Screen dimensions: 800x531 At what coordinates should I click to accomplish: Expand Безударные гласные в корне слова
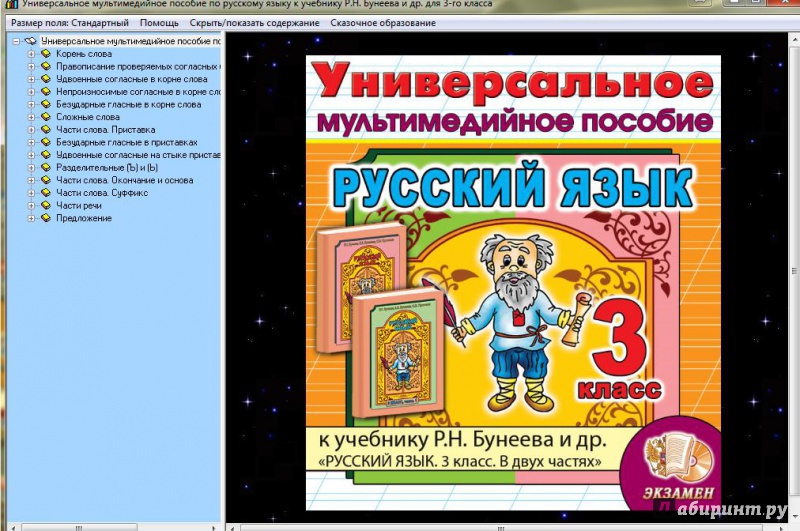(x=31, y=105)
